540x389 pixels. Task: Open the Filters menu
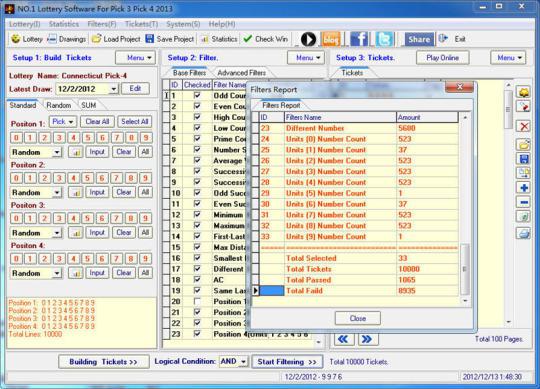click(x=102, y=24)
